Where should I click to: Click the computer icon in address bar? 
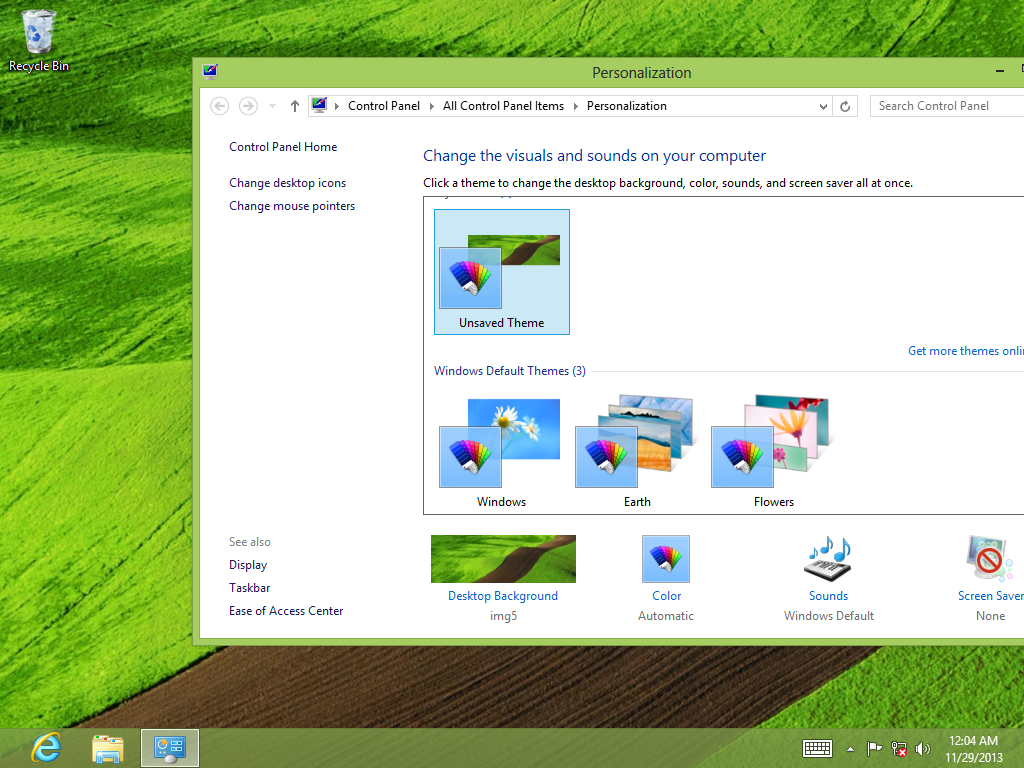[319, 105]
